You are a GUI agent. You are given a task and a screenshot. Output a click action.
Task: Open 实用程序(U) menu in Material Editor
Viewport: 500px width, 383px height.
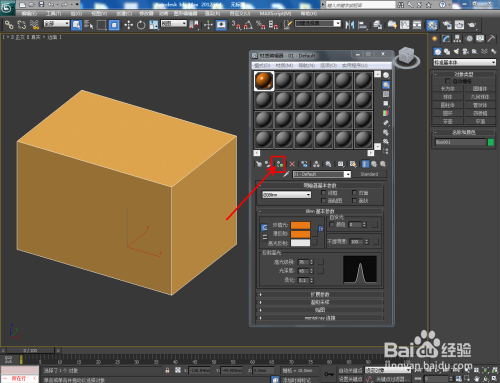tap(355, 65)
